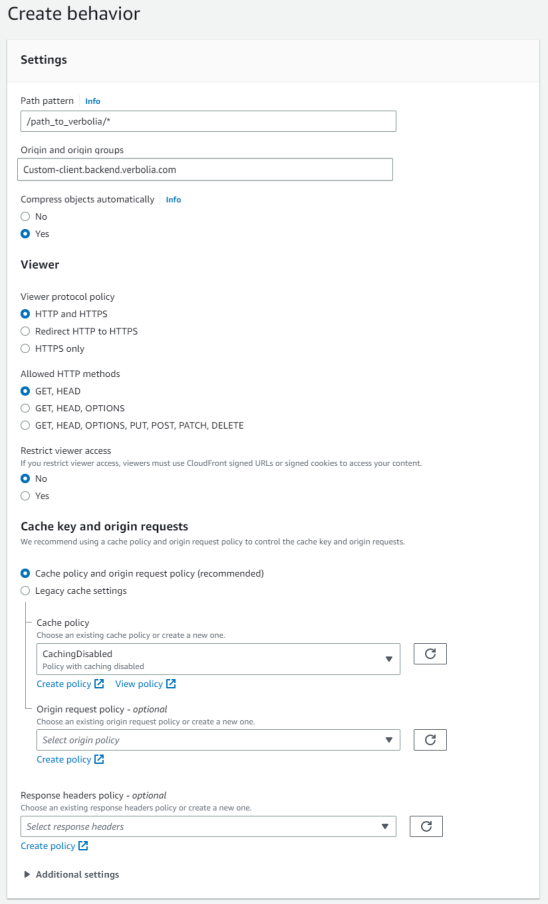Click refresh icon beside Origin request policy

[430, 740]
